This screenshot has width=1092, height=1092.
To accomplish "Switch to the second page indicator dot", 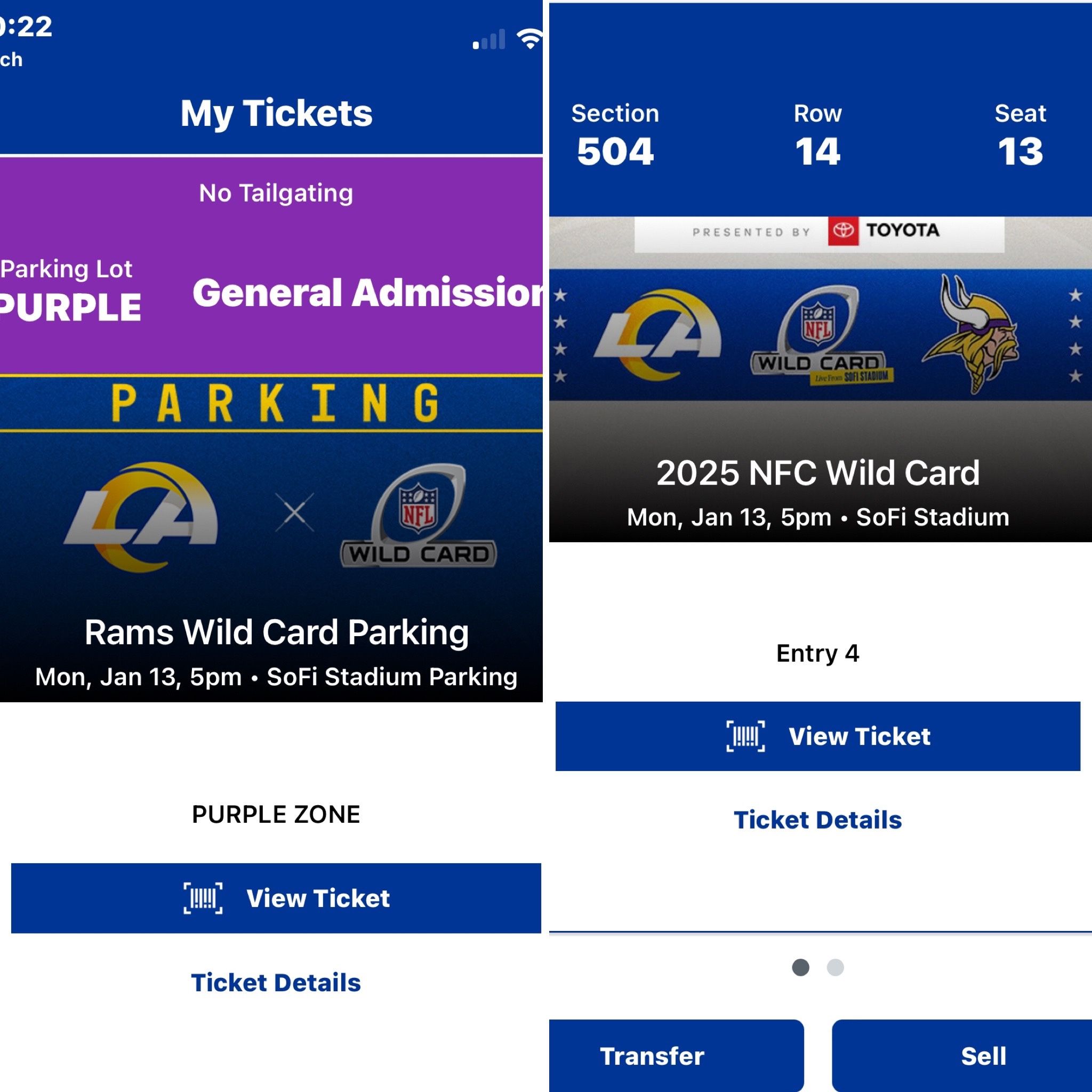I will [835, 967].
